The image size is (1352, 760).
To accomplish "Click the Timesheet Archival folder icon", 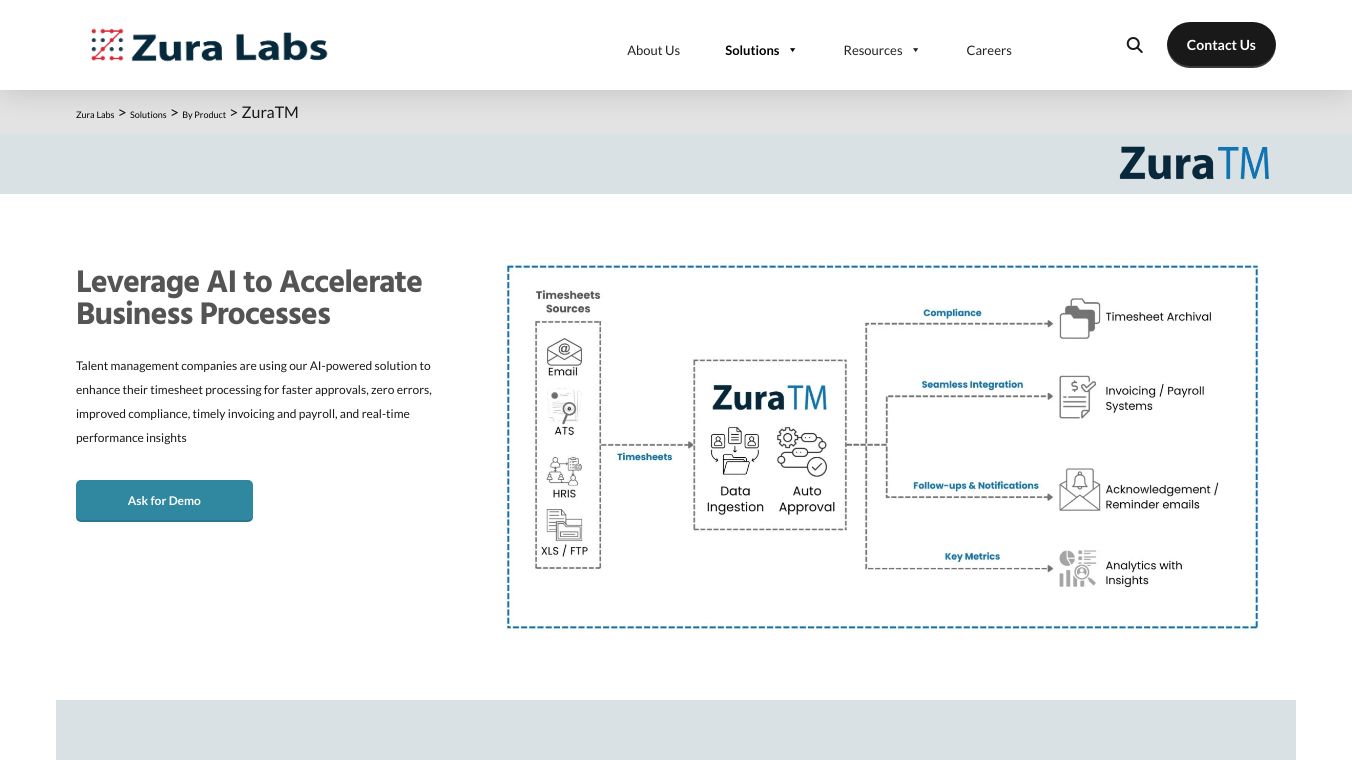I will click(1079, 318).
